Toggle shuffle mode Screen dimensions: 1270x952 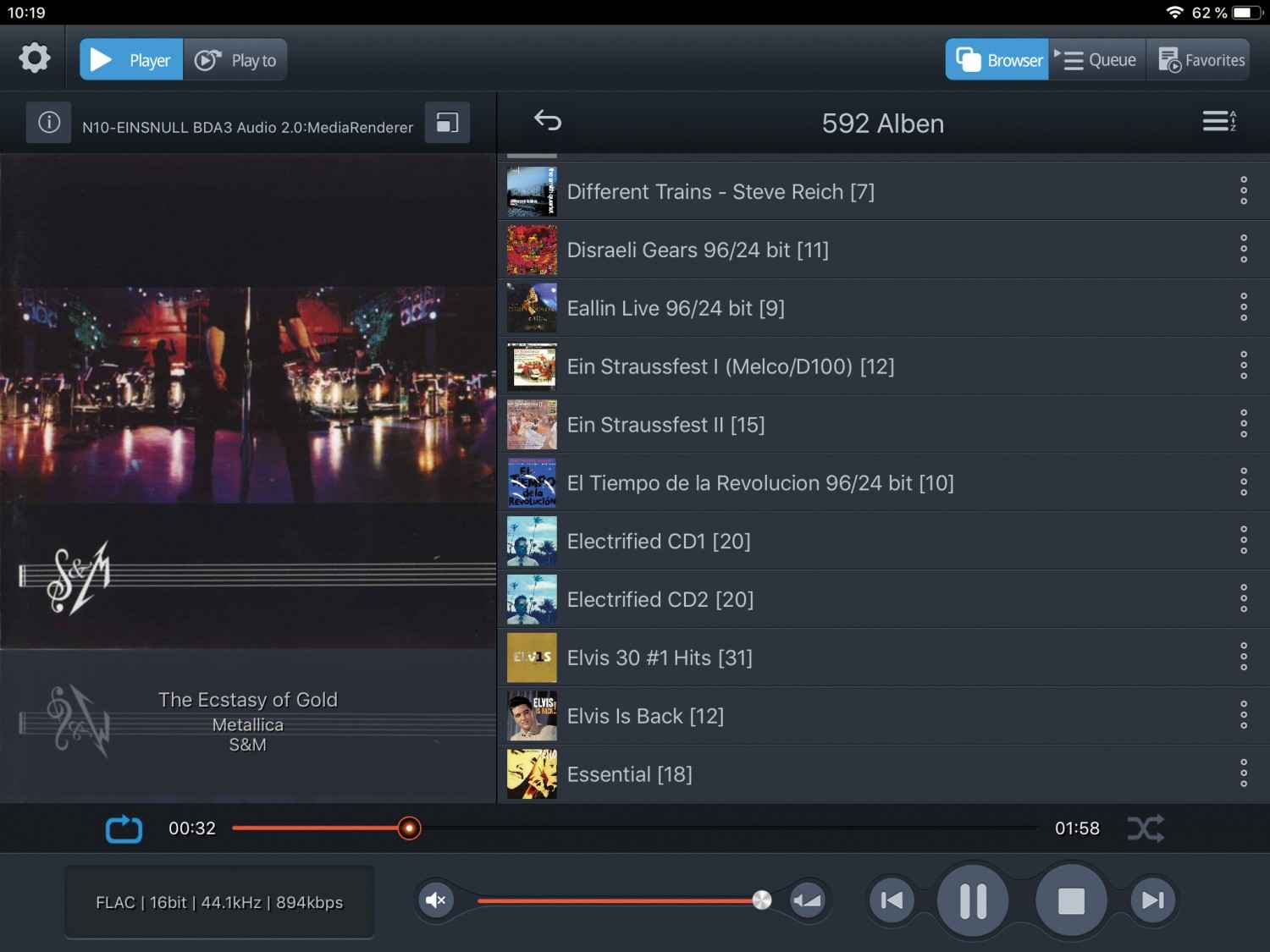tap(1146, 828)
